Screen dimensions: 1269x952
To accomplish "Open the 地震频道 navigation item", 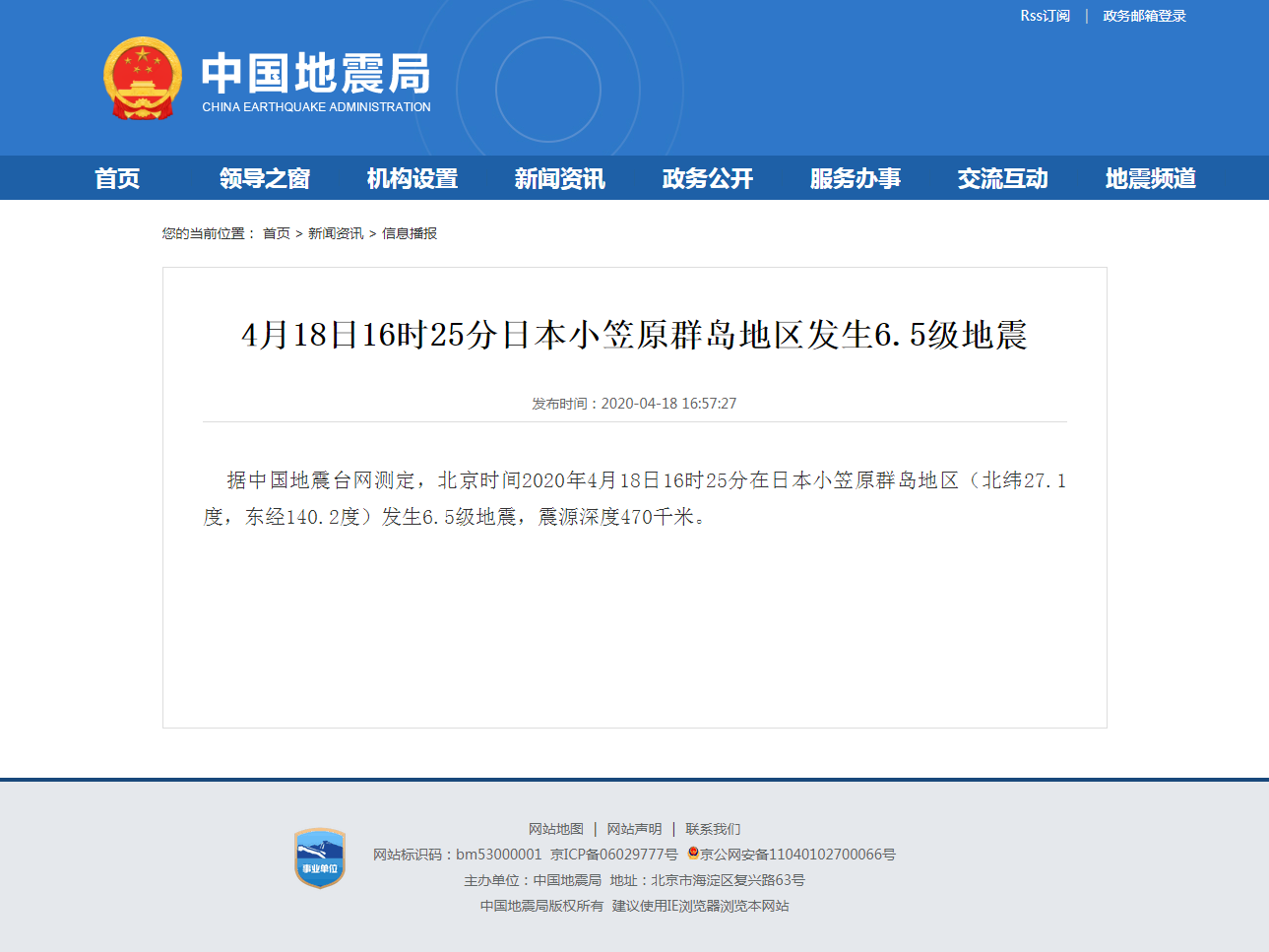I will (x=1150, y=178).
